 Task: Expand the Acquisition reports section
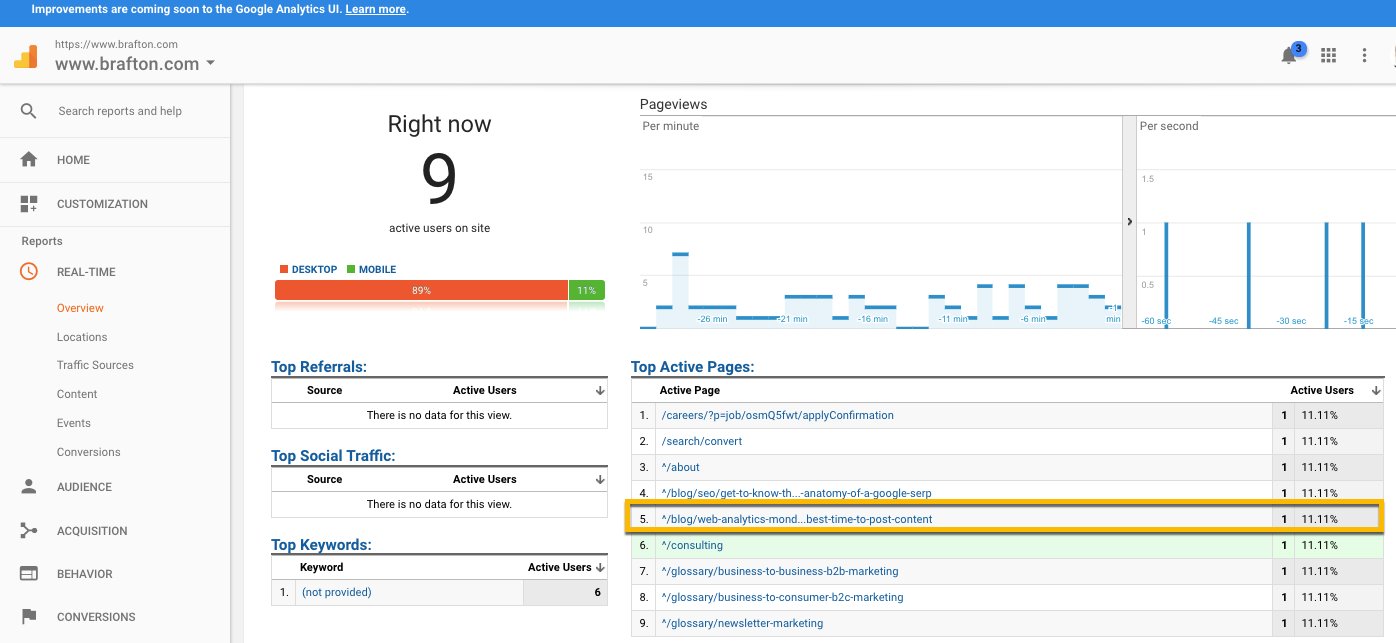click(92, 531)
